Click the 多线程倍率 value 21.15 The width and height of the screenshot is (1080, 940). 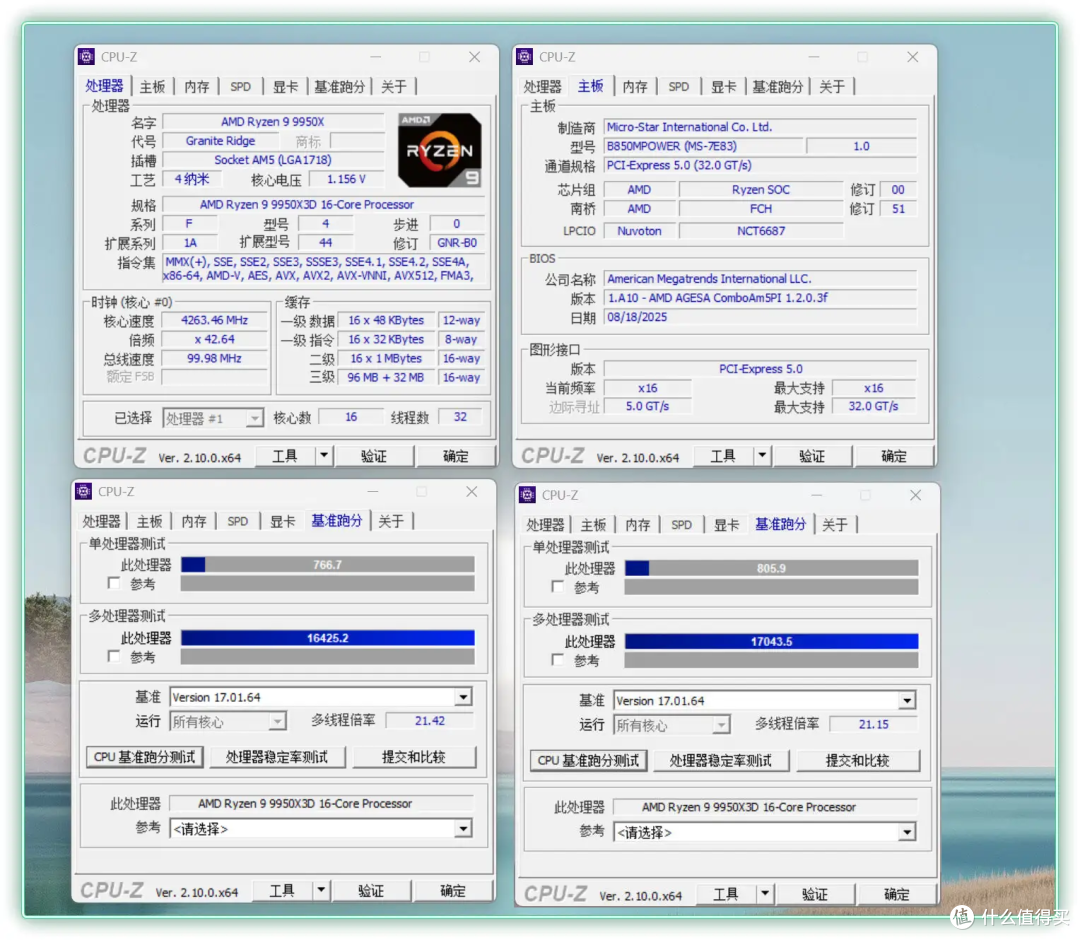(x=873, y=724)
